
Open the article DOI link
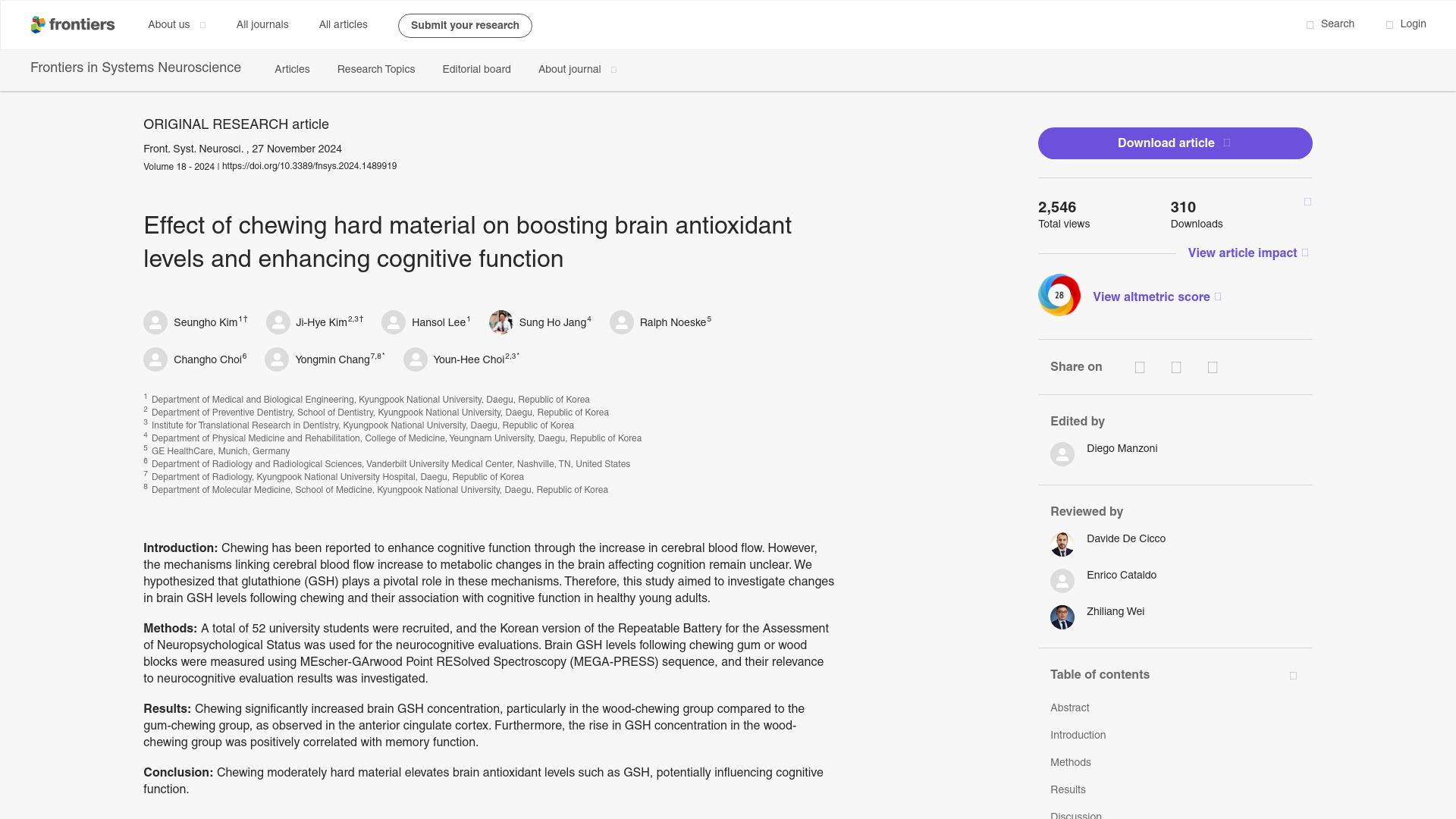click(309, 166)
